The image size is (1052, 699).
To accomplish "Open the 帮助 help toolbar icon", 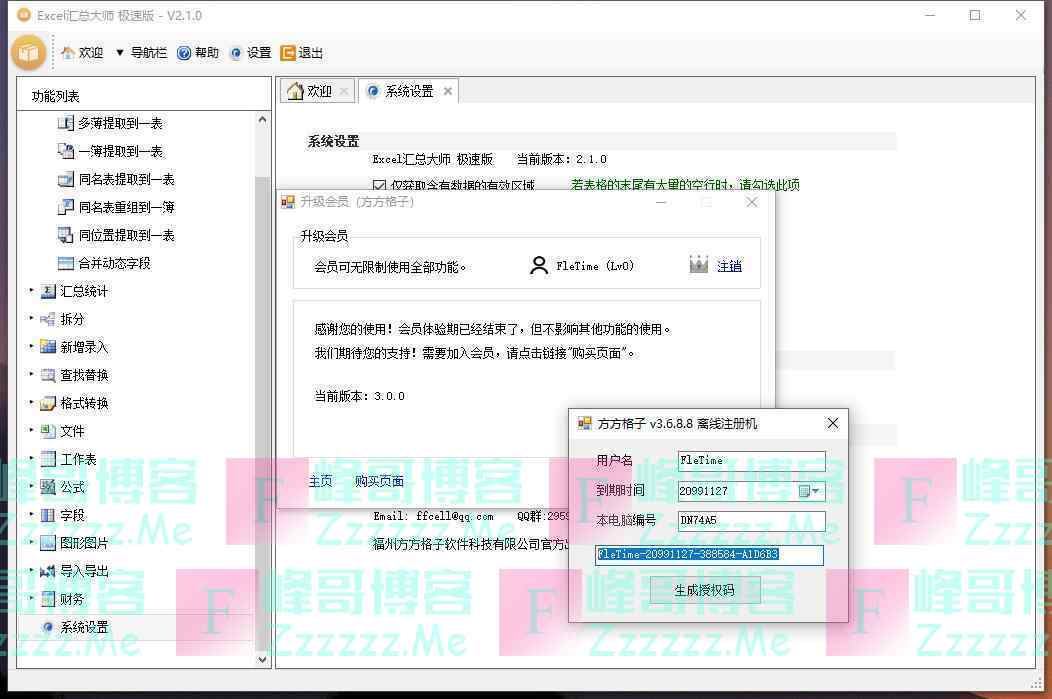I will [x=184, y=53].
